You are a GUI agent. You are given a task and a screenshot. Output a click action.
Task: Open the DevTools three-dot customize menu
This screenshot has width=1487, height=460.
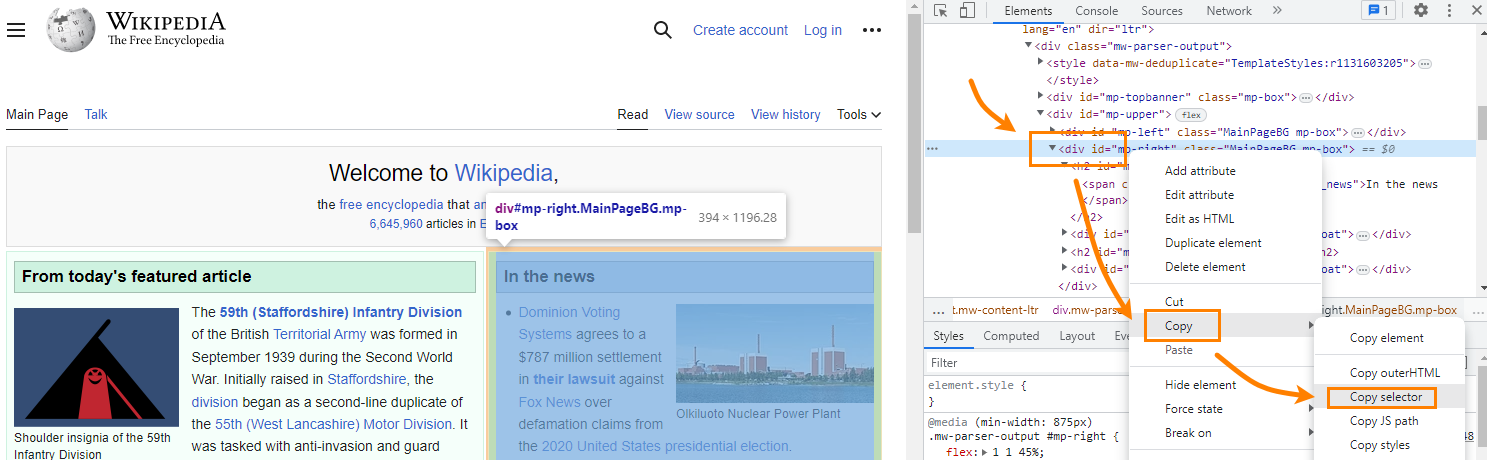tap(1451, 11)
